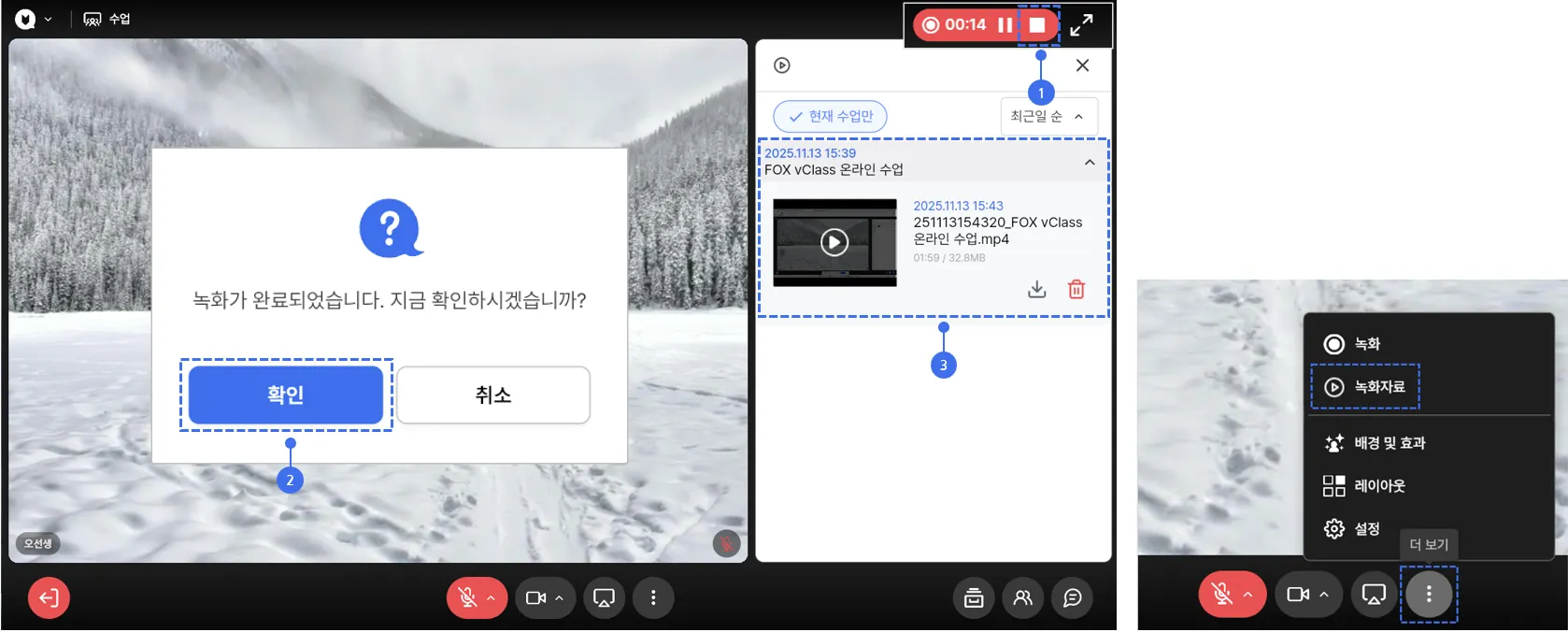
Task: Open microphone options arrow in the main toolbar
Action: (492, 598)
